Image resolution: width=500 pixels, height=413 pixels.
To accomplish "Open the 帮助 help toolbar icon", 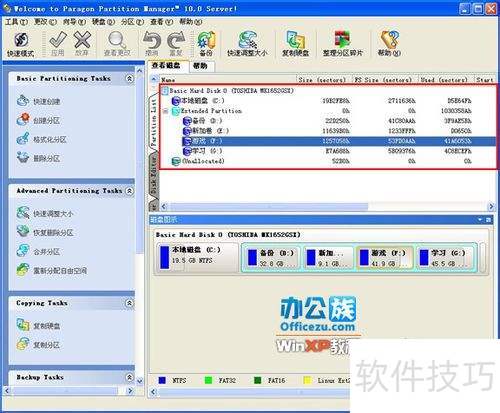I will point(389,44).
